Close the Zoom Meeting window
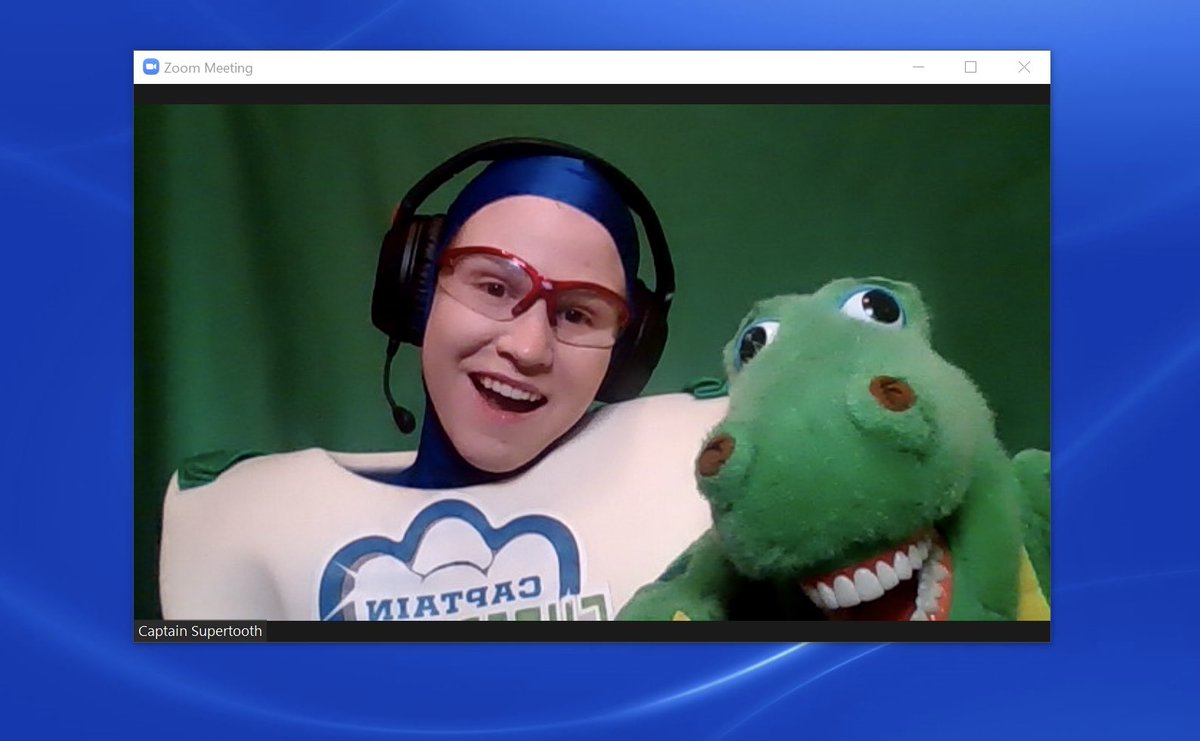The width and height of the screenshot is (1200, 741). [1024, 67]
